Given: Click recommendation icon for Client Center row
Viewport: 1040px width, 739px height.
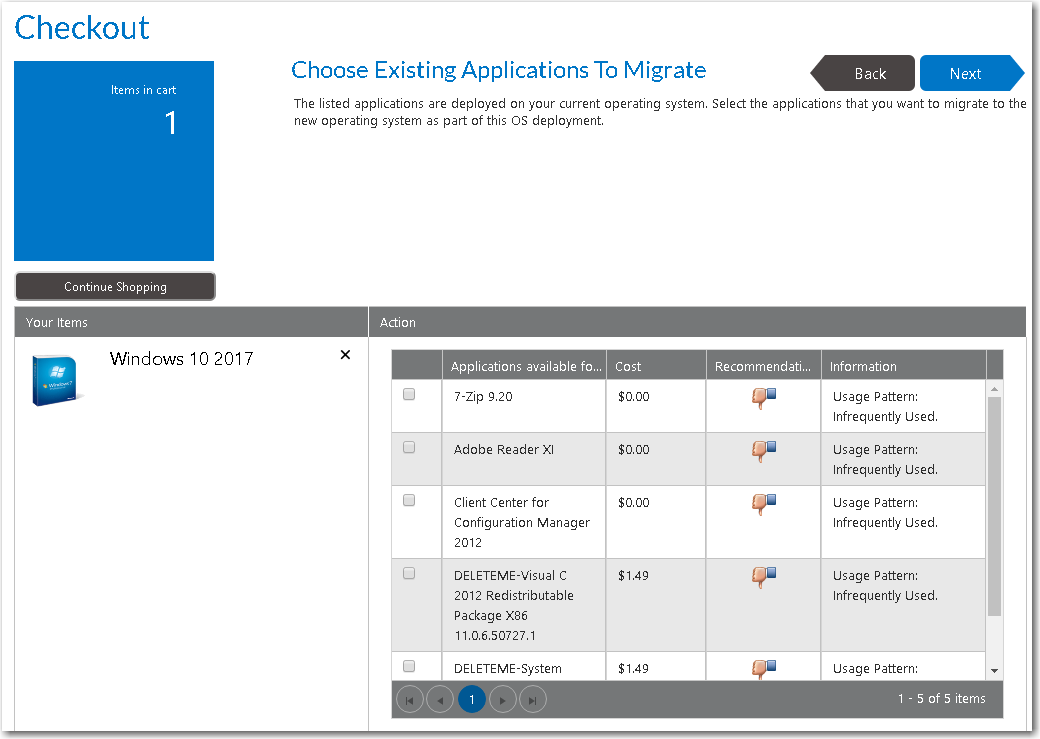Looking at the screenshot, I should click(764, 504).
